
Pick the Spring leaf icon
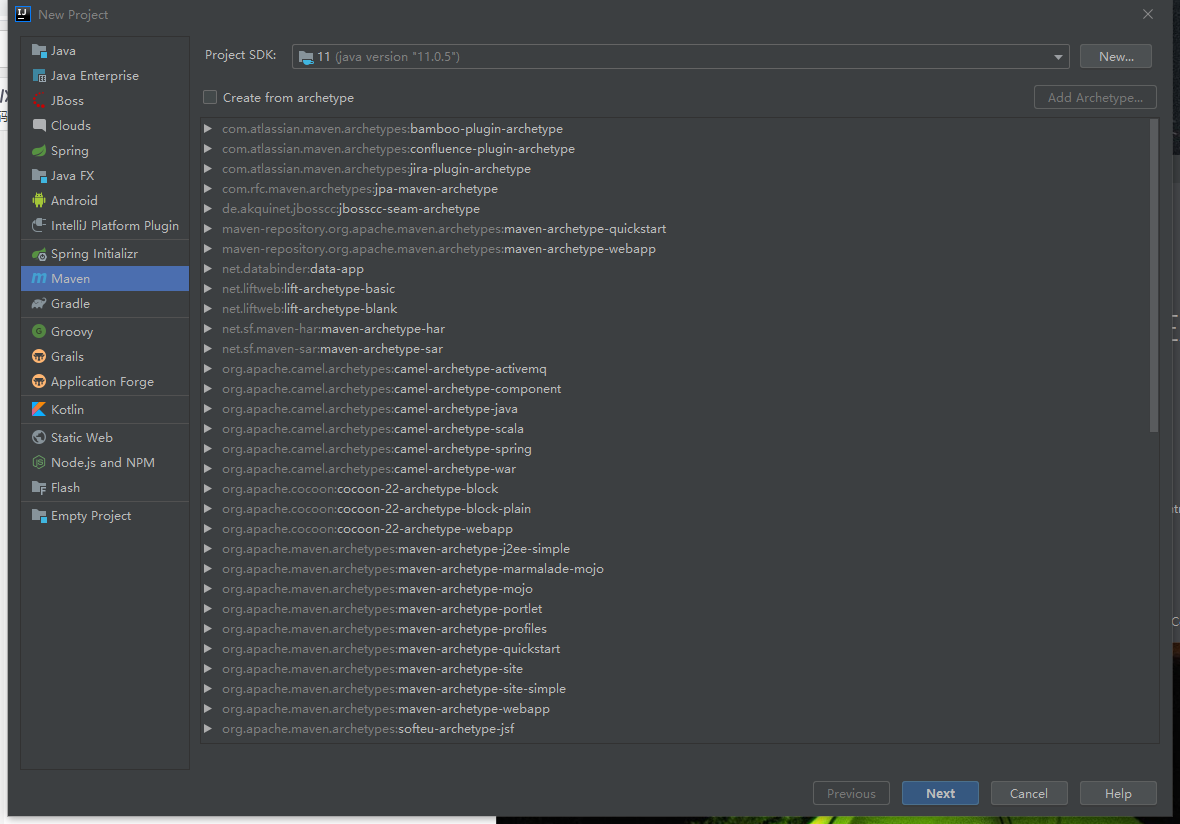[x=39, y=151]
